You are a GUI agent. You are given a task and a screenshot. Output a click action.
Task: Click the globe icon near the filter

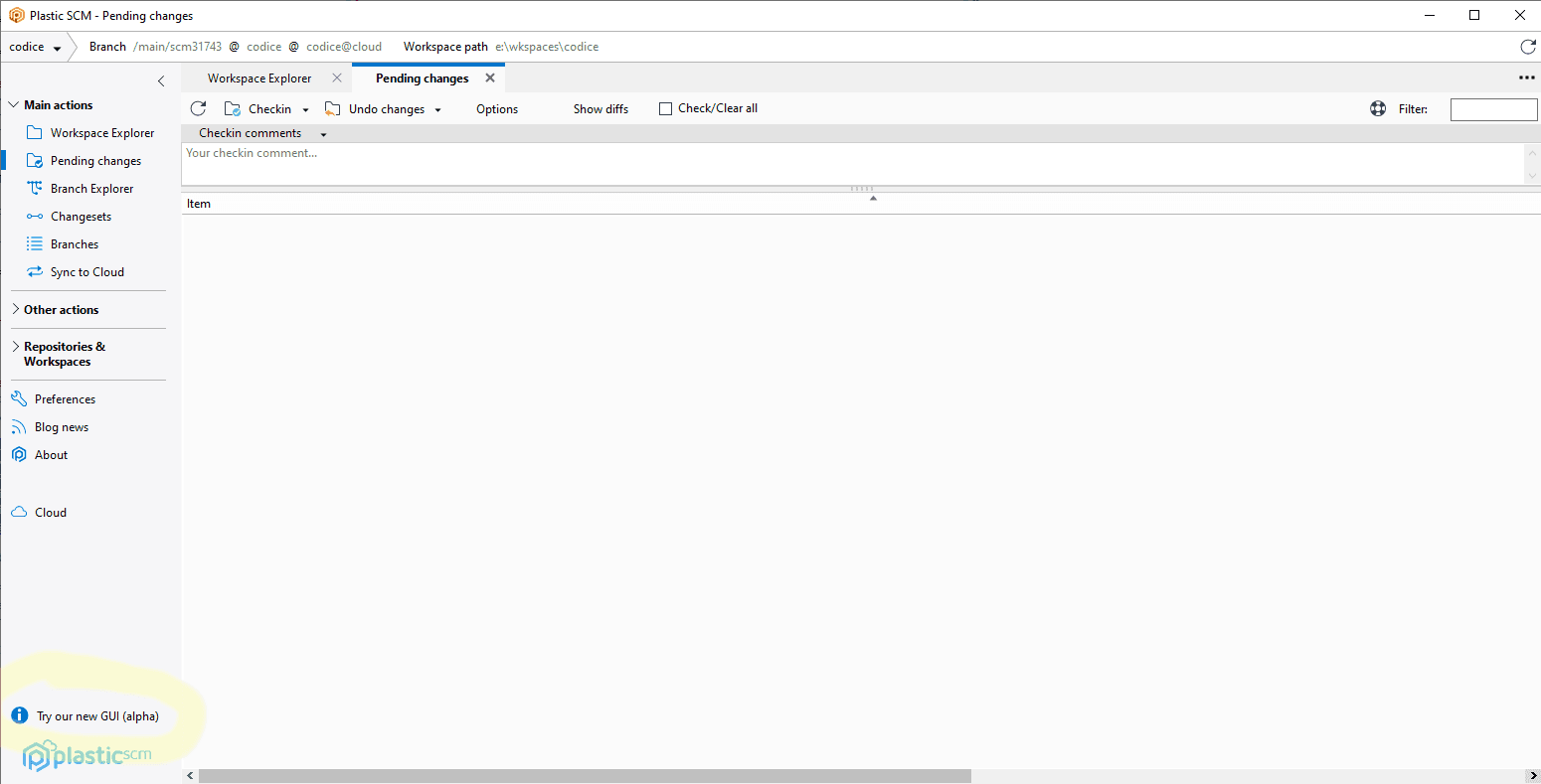coord(1378,108)
